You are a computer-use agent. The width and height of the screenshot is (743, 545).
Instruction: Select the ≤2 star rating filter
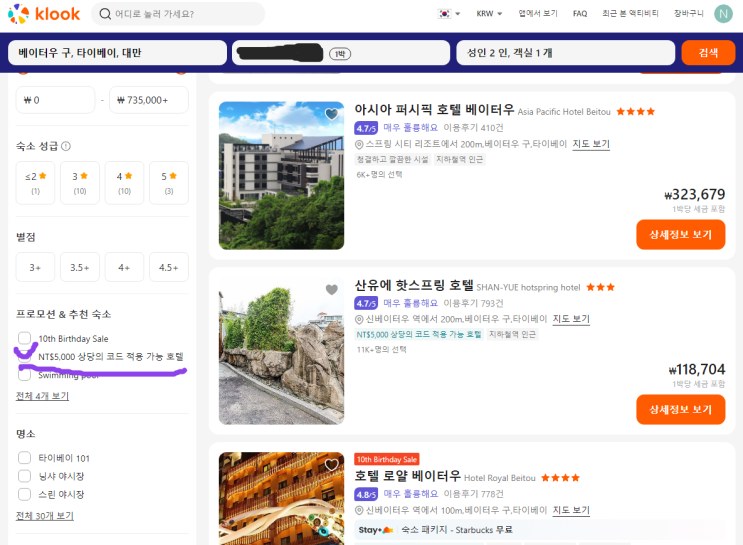(36, 183)
